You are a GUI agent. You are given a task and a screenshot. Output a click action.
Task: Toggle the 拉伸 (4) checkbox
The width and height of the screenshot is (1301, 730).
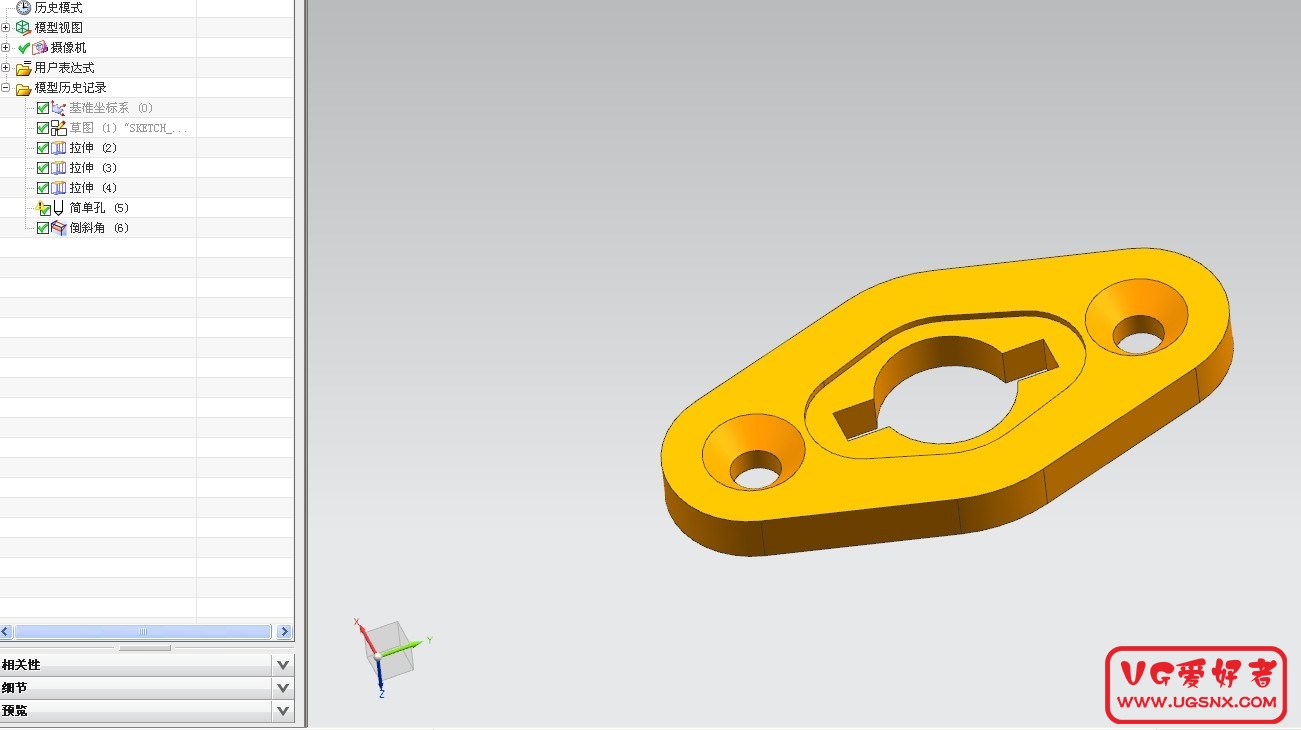[43, 188]
